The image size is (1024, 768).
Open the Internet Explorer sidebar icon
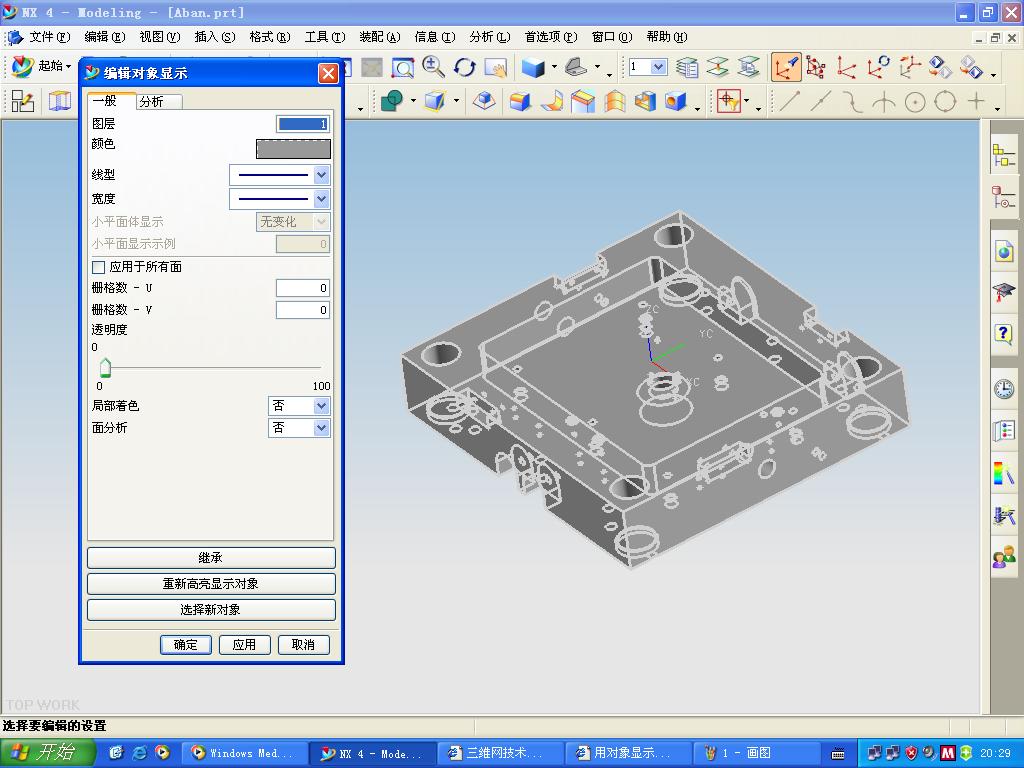click(1004, 251)
